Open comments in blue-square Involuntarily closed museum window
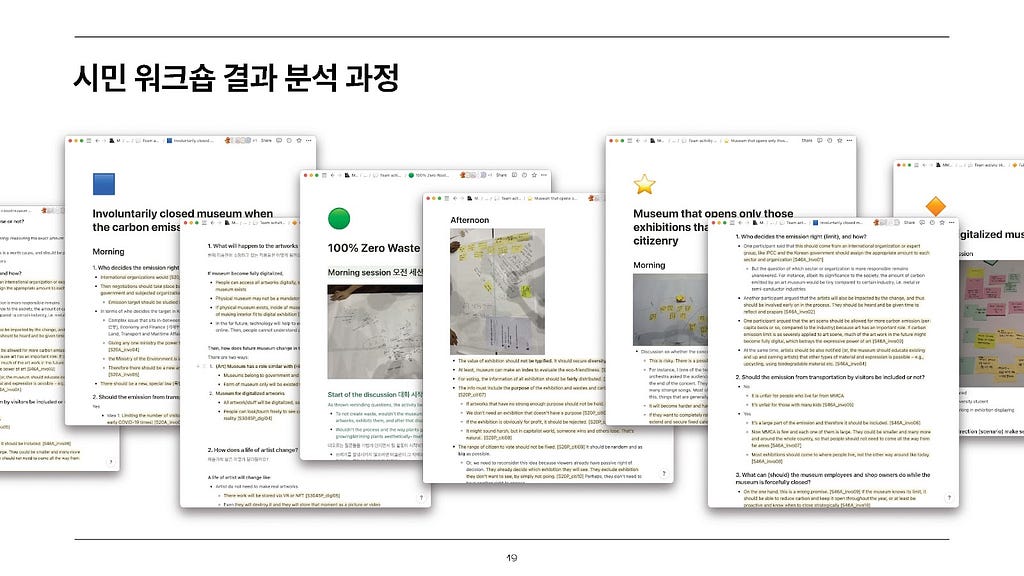This screenshot has width=1024, height=576. click(x=279, y=140)
